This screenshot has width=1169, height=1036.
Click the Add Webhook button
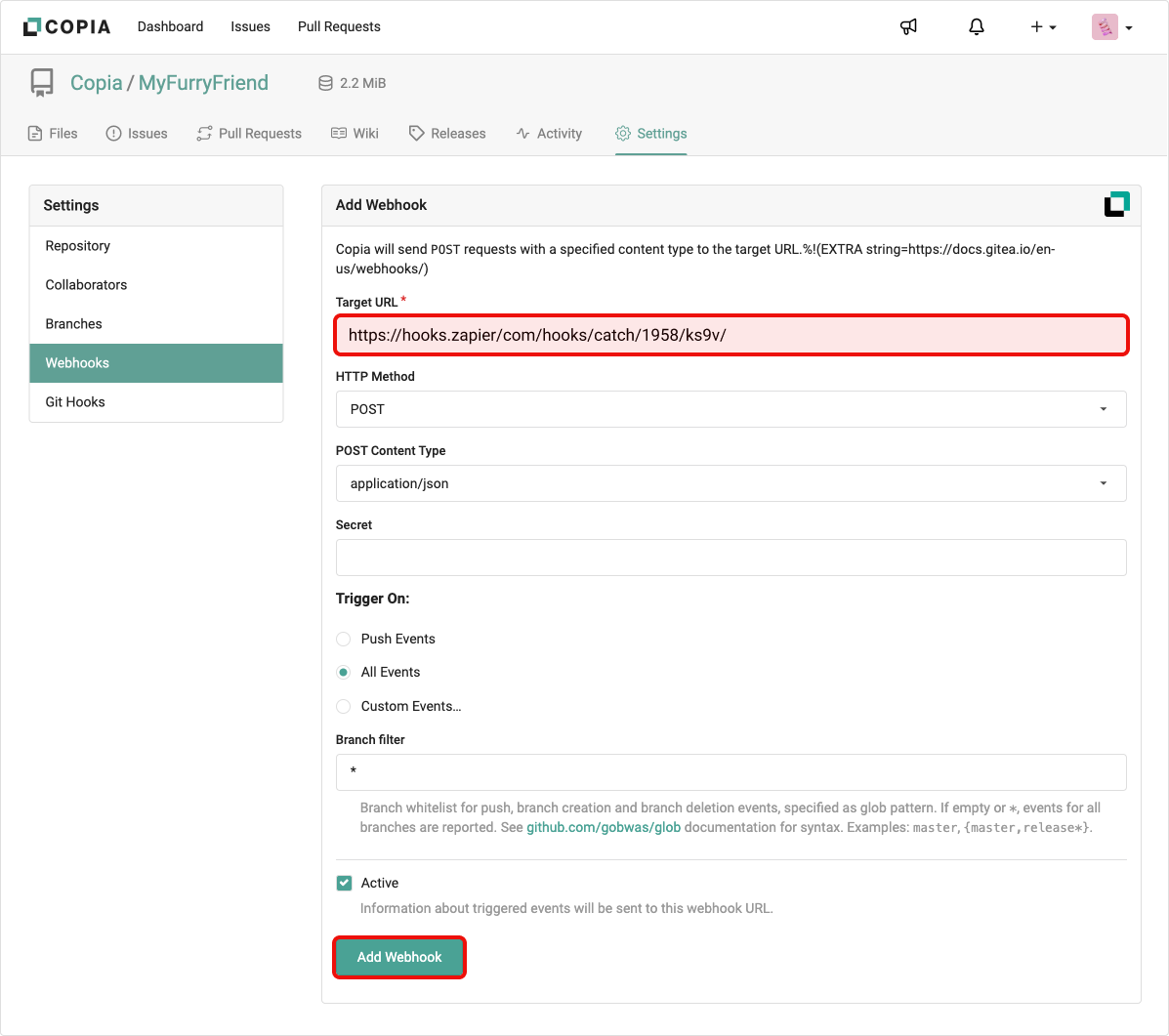398,957
